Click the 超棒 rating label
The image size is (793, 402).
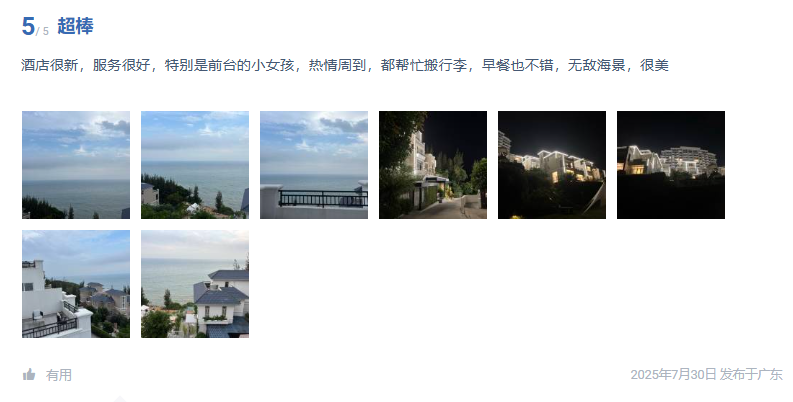click(x=75, y=26)
